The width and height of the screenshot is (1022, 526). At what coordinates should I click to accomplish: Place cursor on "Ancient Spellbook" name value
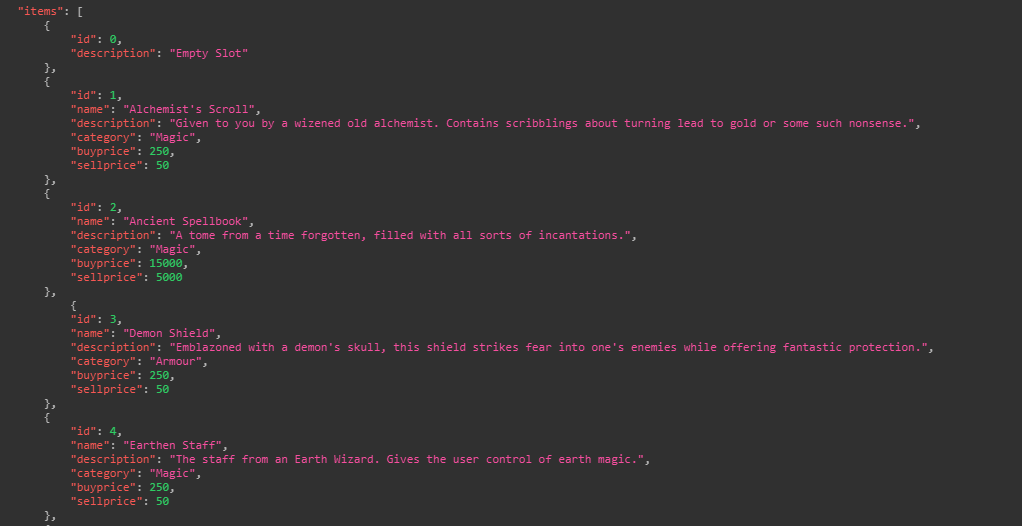point(186,221)
